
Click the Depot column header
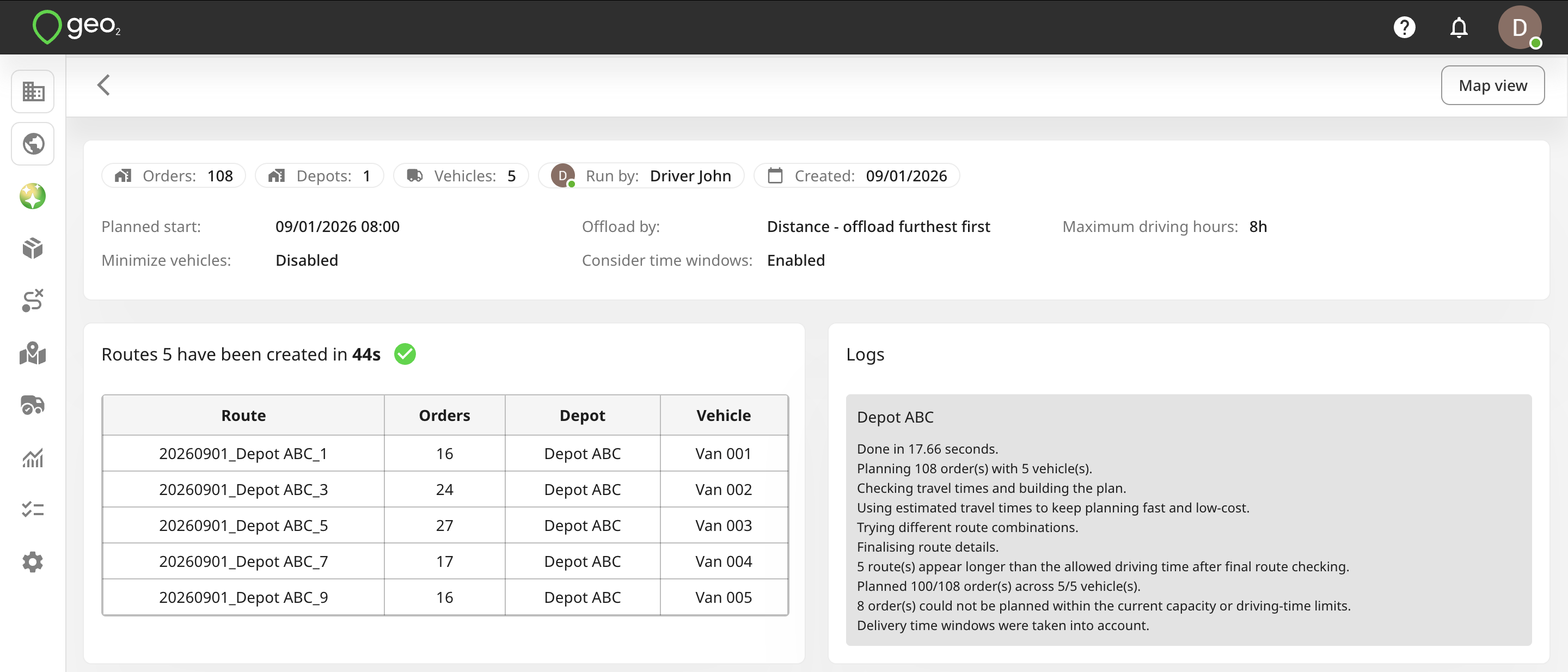pos(583,416)
